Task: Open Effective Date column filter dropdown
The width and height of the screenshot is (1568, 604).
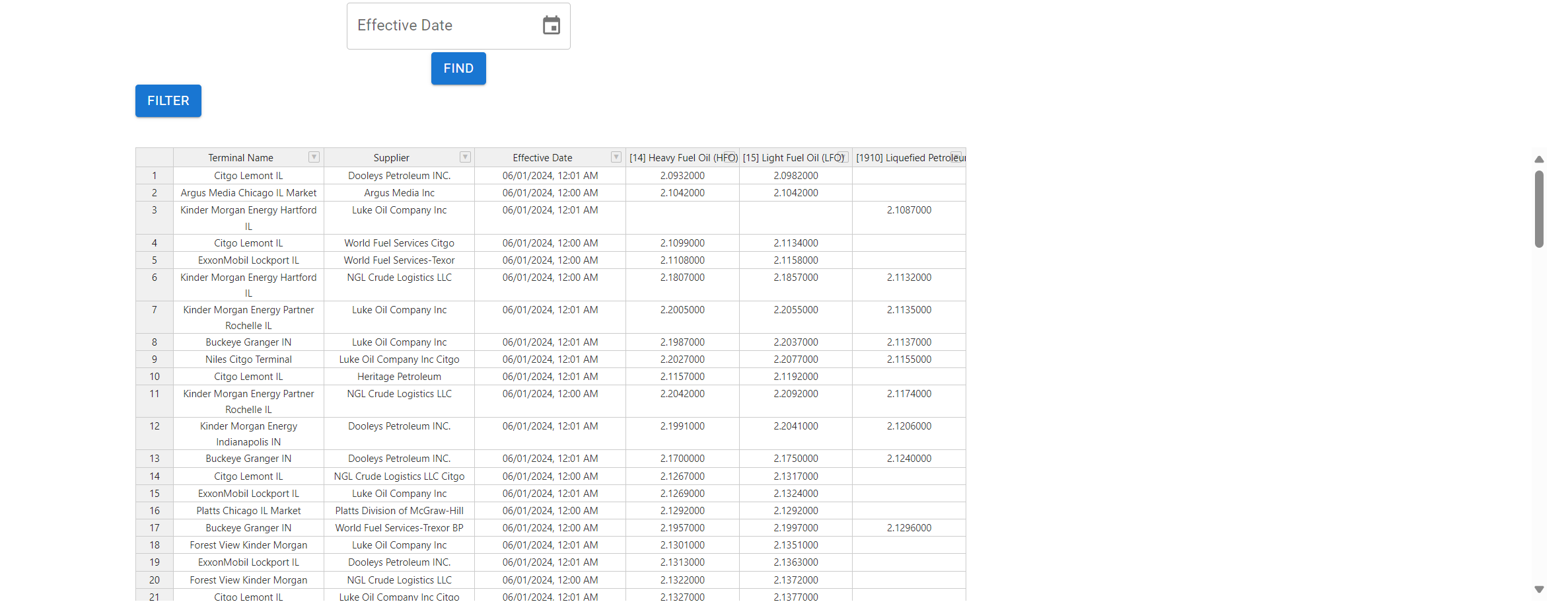Action: click(616, 157)
